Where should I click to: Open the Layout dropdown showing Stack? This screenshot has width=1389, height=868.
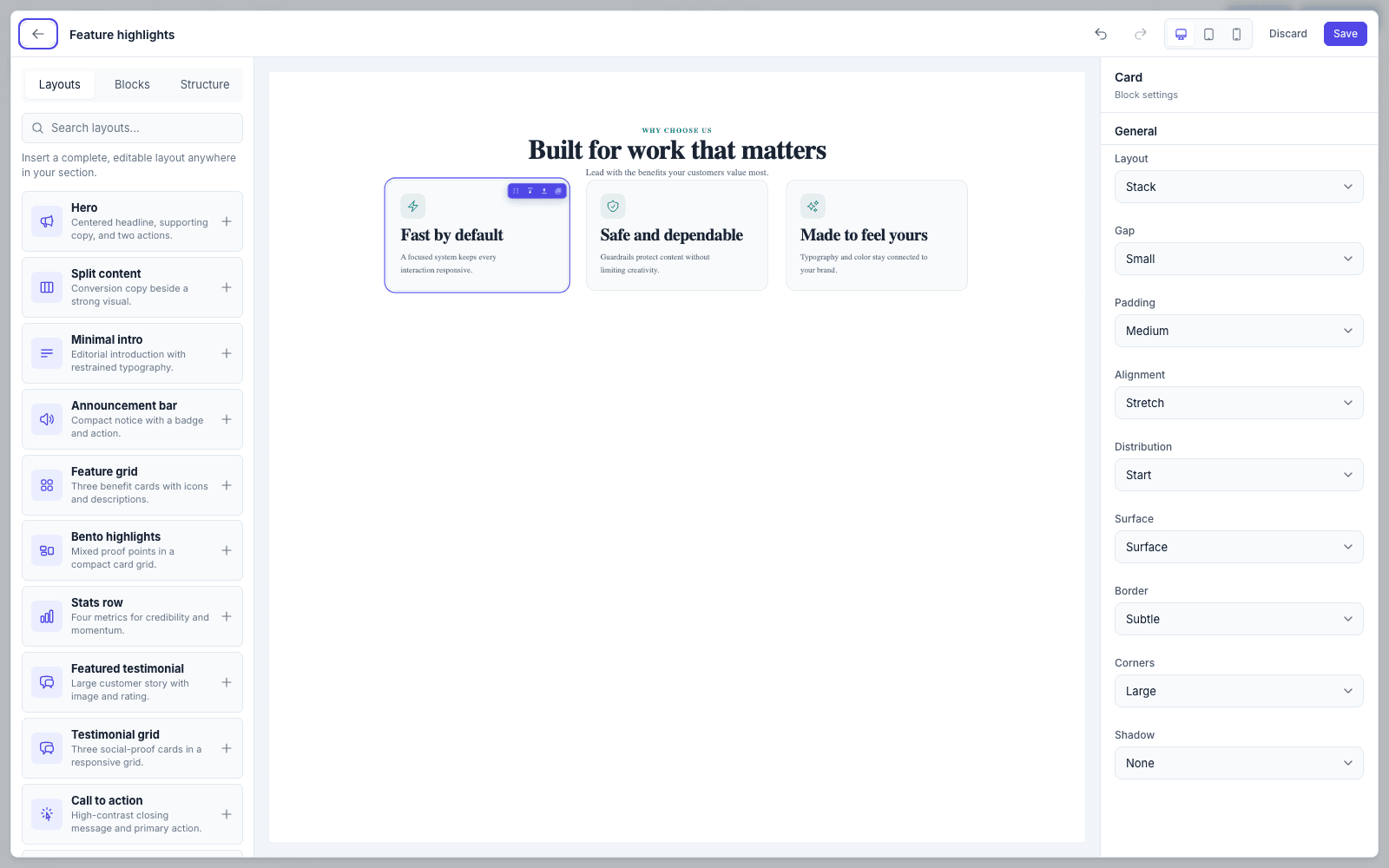1239,187
